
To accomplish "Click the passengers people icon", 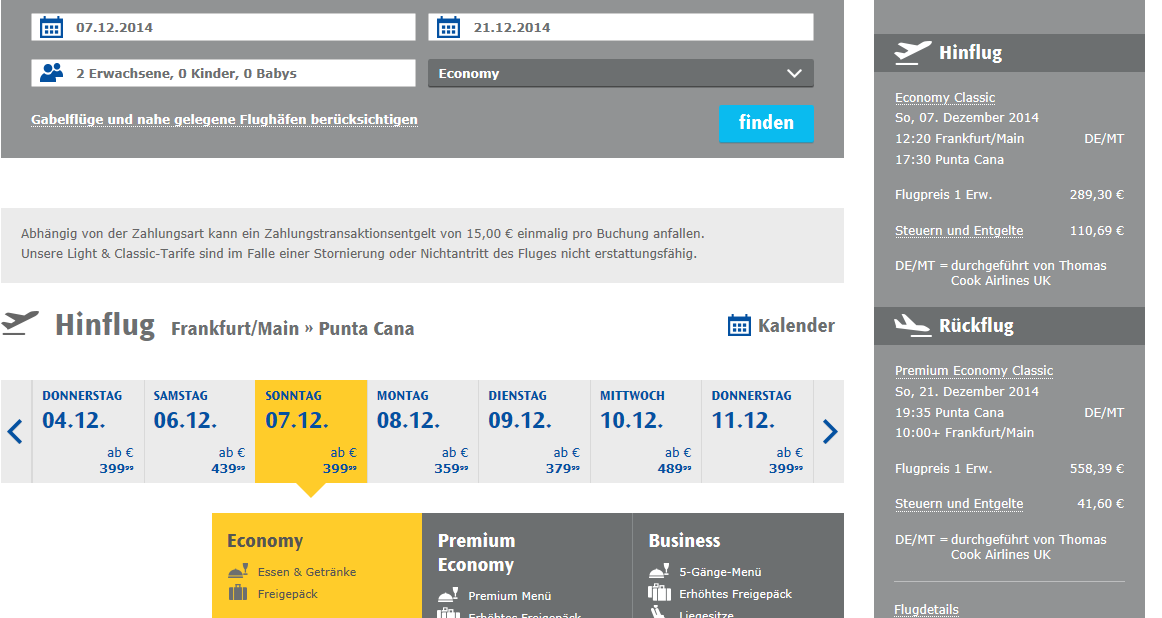I will click(x=52, y=73).
